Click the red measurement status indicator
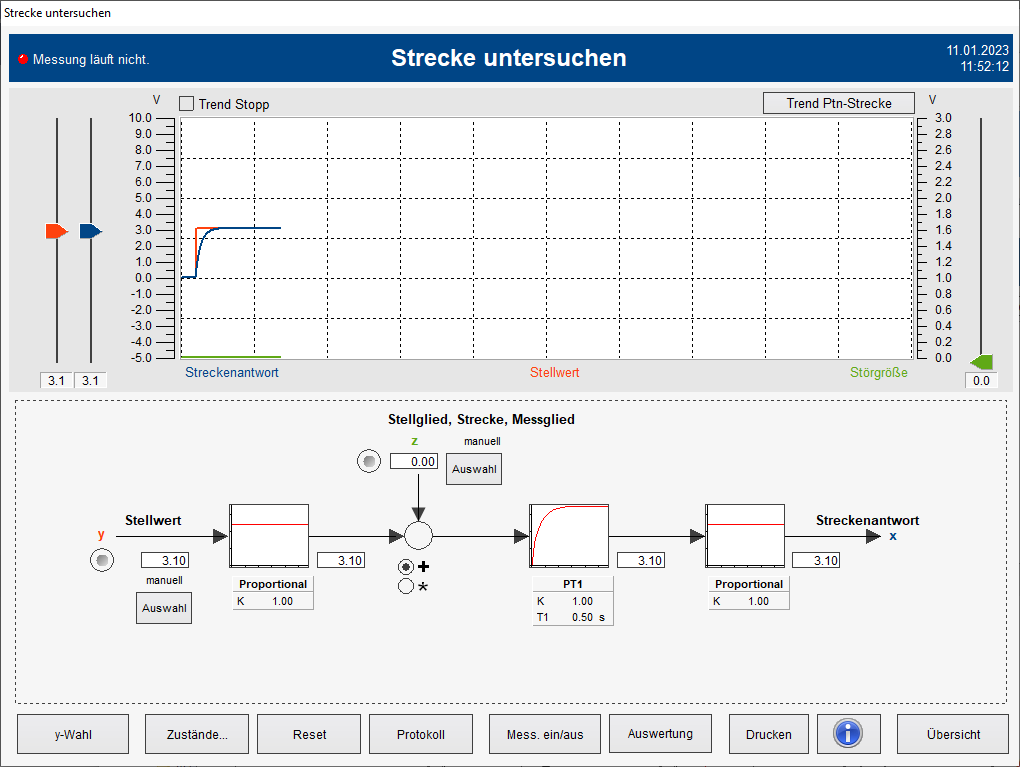This screenshot has height=767, width=1020. 23,59
